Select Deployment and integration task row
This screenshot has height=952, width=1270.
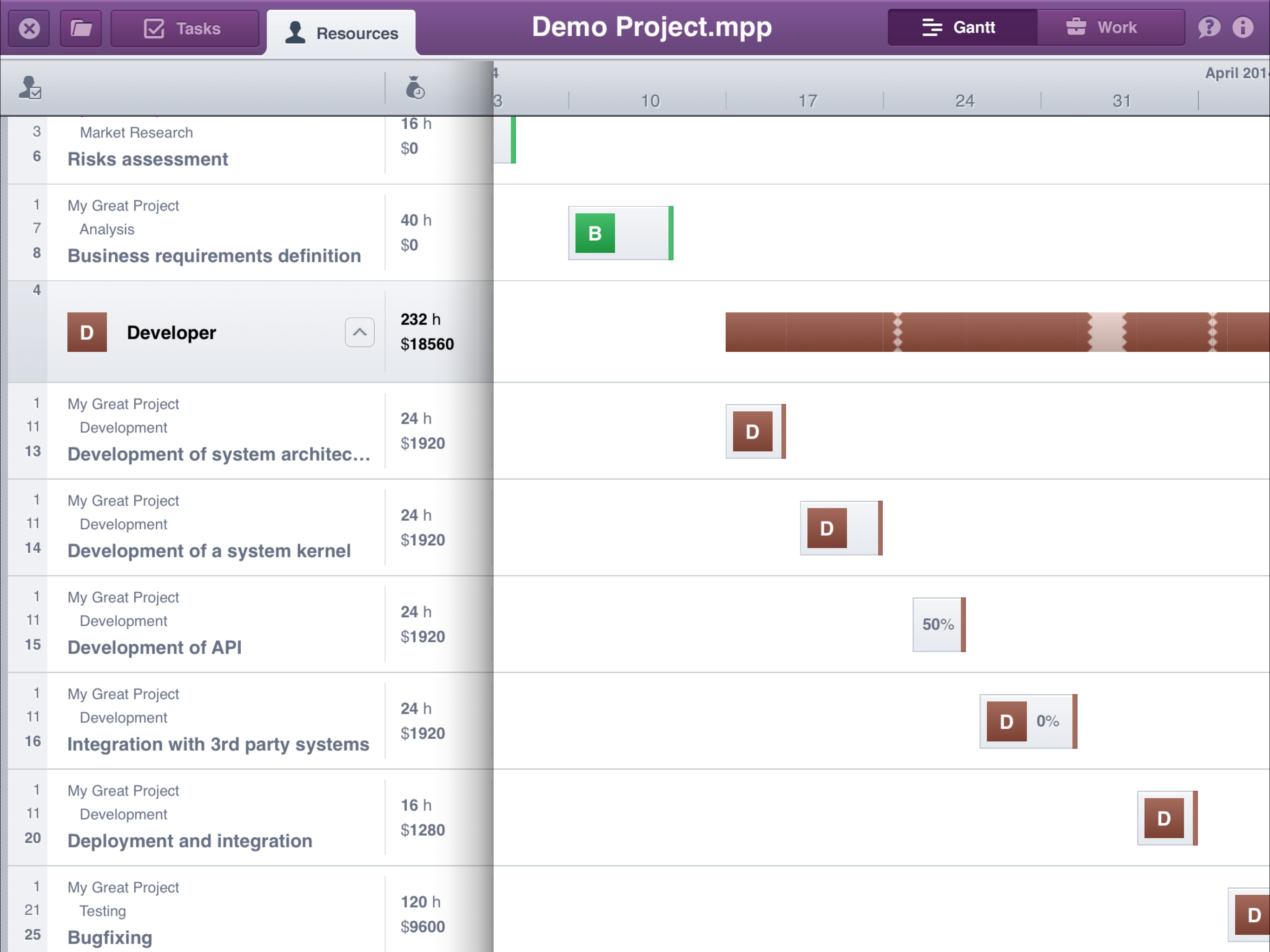(250, 818)
